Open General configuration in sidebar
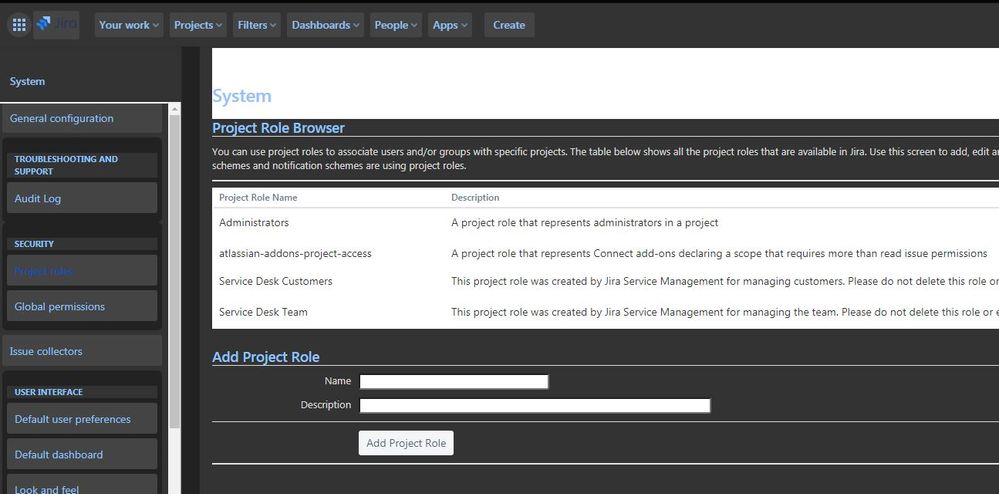999x494 pixels. coord(82,119)
